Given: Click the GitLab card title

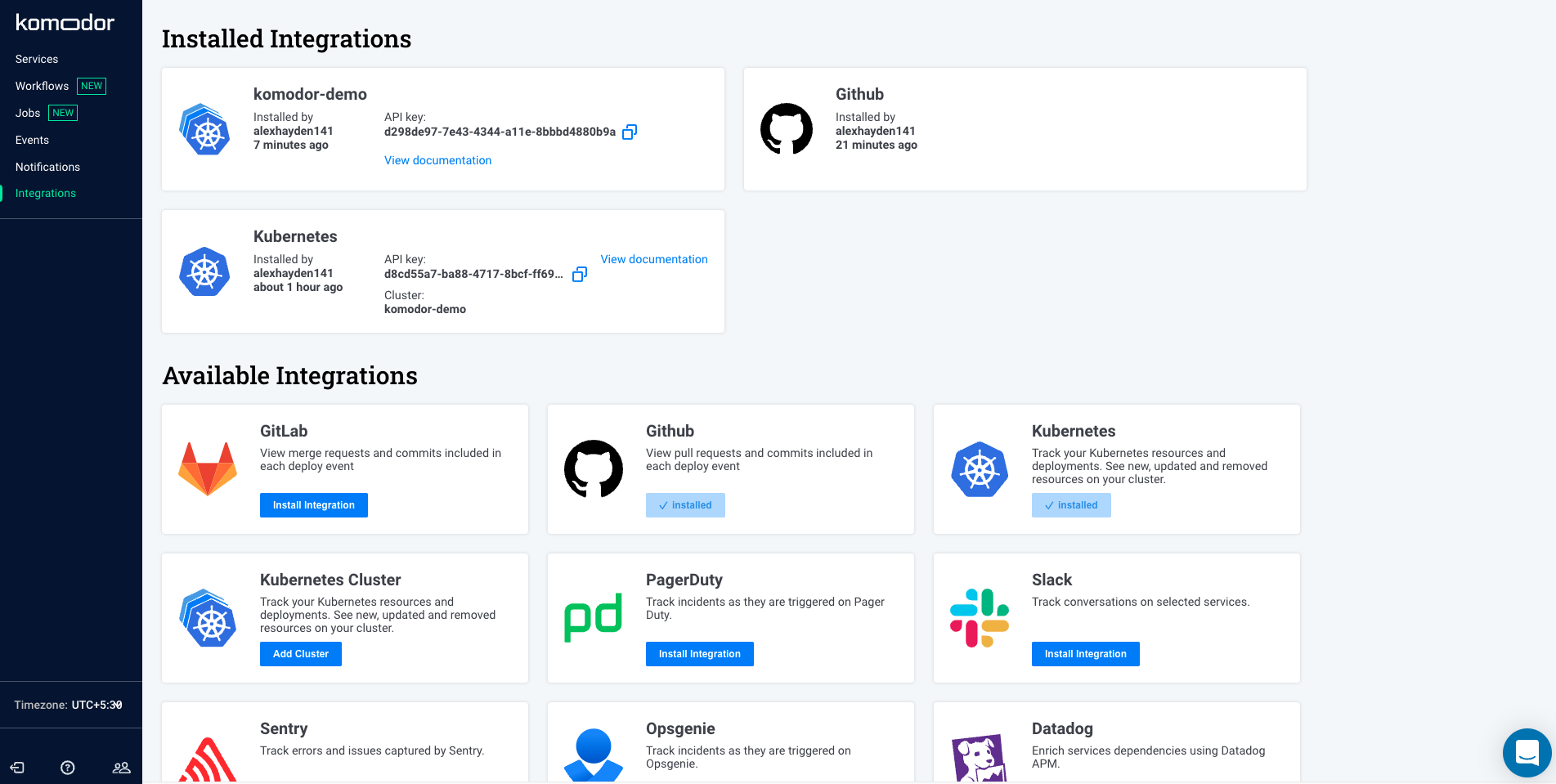Looking at the screenshot, I should click(284, 431).
